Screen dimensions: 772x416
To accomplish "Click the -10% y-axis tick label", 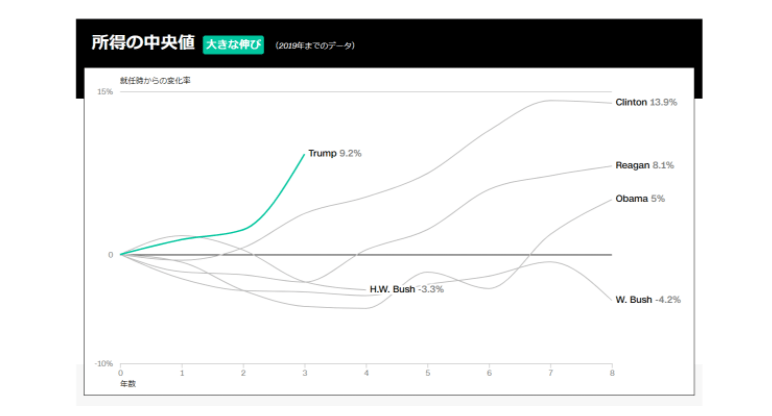I will click(103, 364).
